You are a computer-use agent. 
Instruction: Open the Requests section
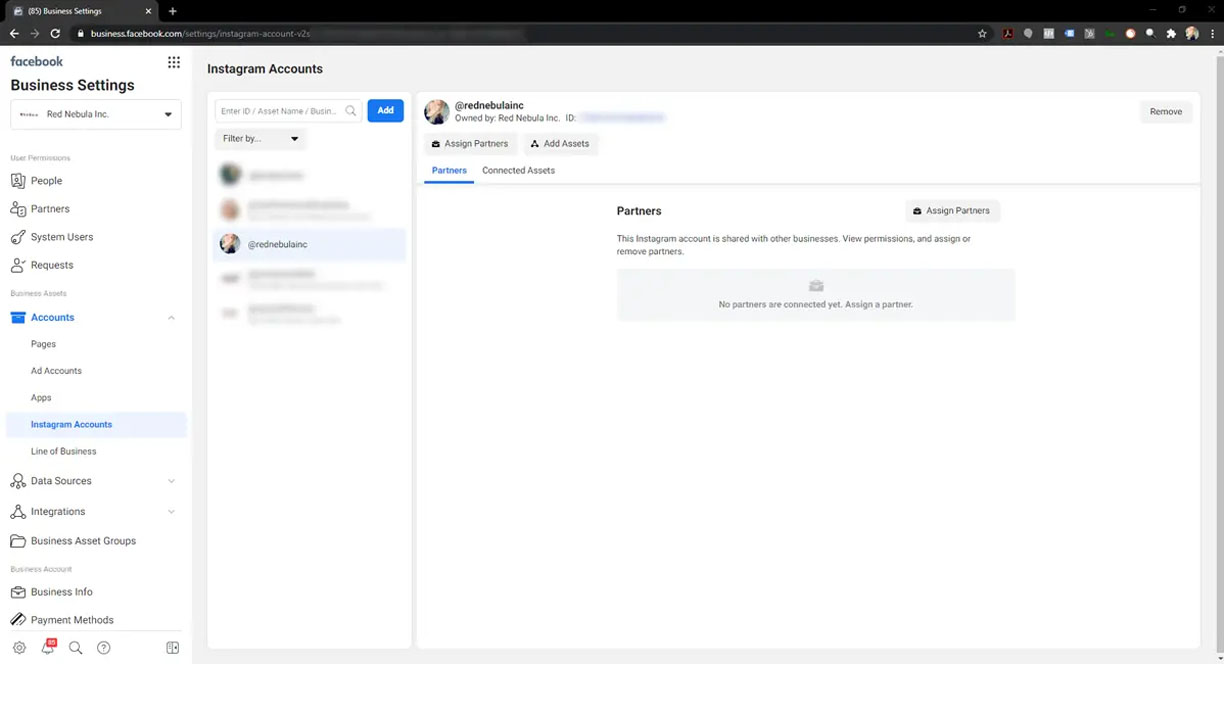pos(52,265)
